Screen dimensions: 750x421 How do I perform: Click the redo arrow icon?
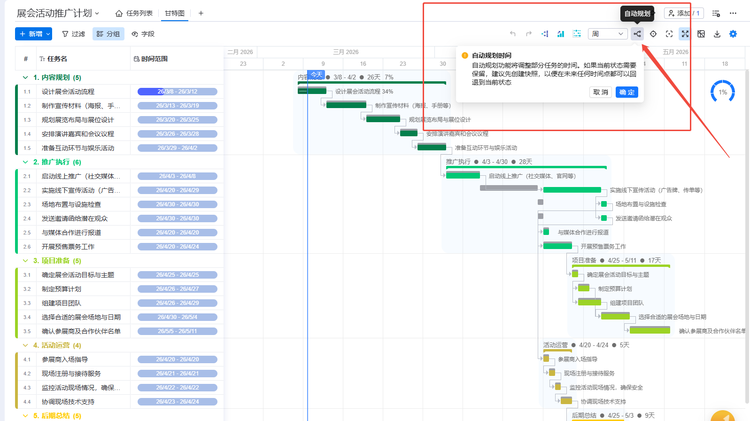[x=529, y=34]
